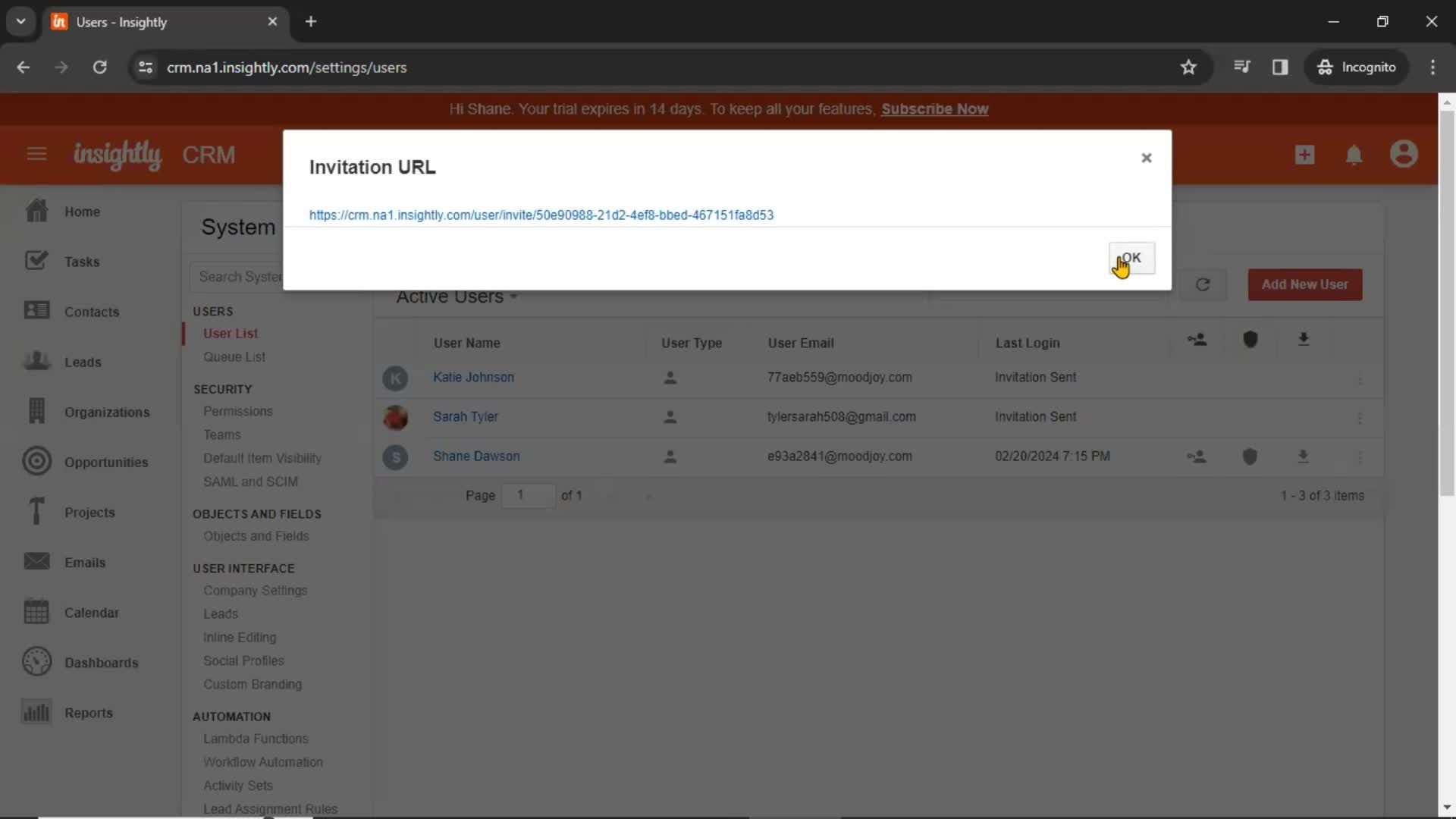Click Shane Dawson's row download icon

tap(1303, 457)
